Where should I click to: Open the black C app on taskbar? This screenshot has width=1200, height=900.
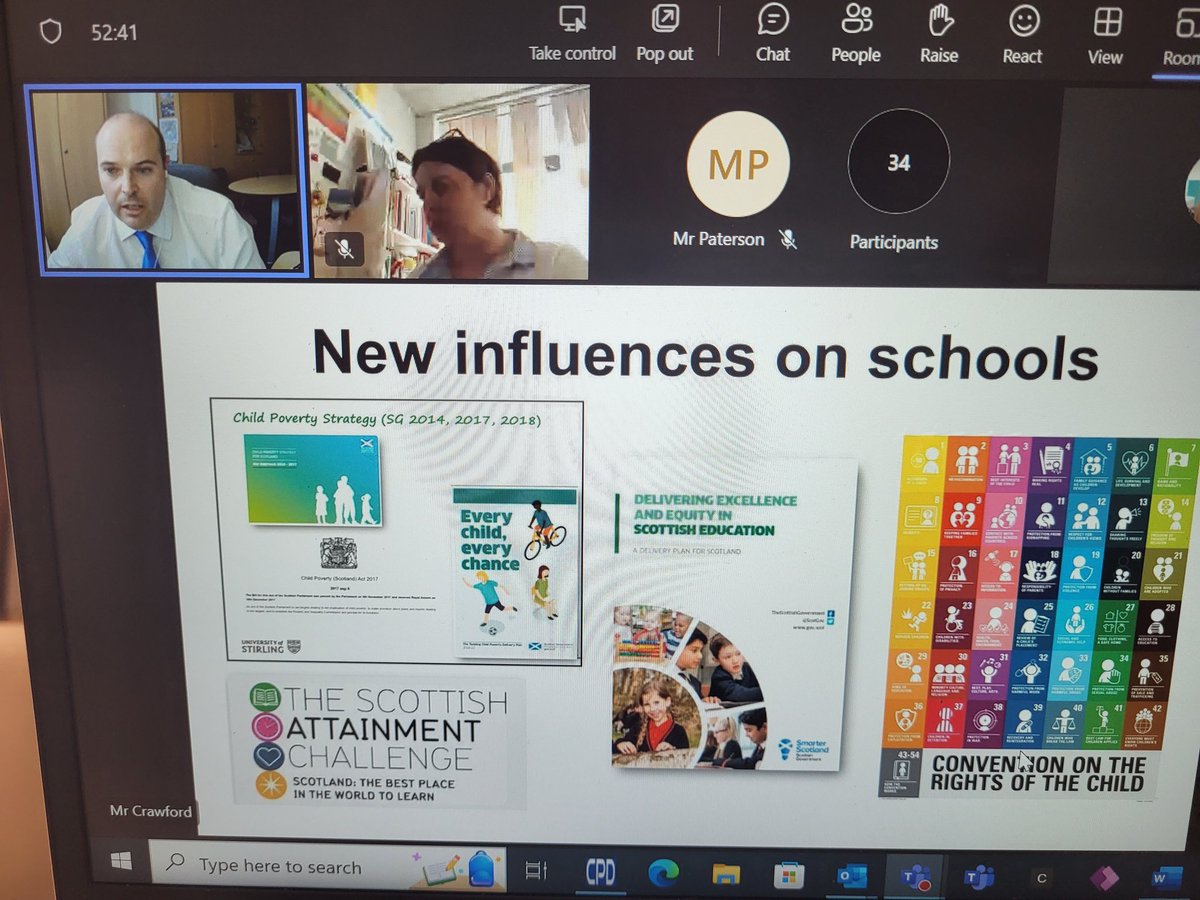coord(1041,878)
